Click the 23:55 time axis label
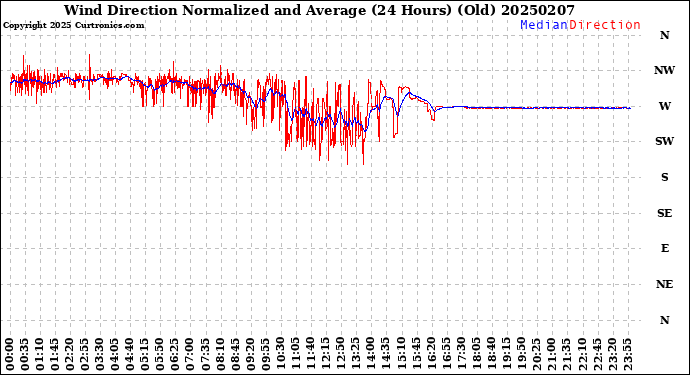 pos(627,355)
